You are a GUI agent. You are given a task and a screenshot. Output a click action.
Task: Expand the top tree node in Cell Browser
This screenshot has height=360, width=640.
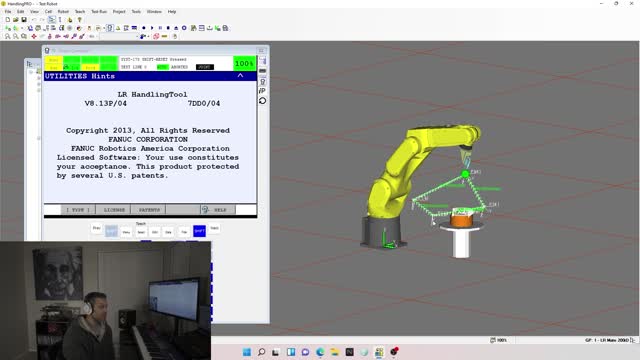click(31, 72)
